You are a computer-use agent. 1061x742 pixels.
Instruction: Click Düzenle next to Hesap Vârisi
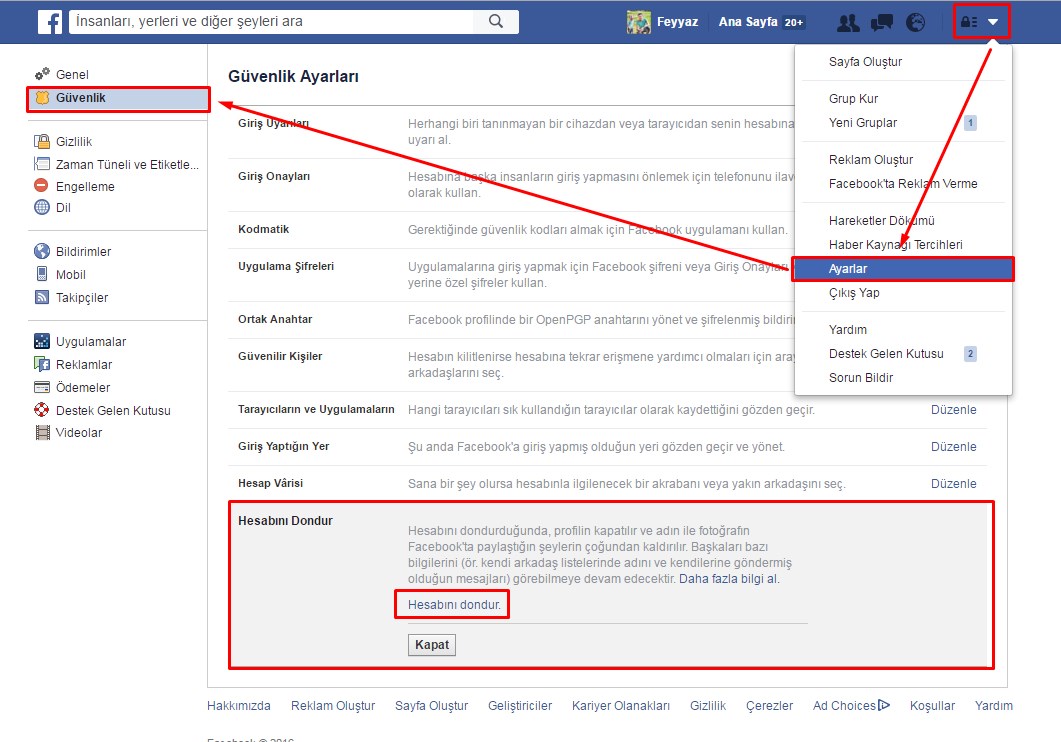953,484
